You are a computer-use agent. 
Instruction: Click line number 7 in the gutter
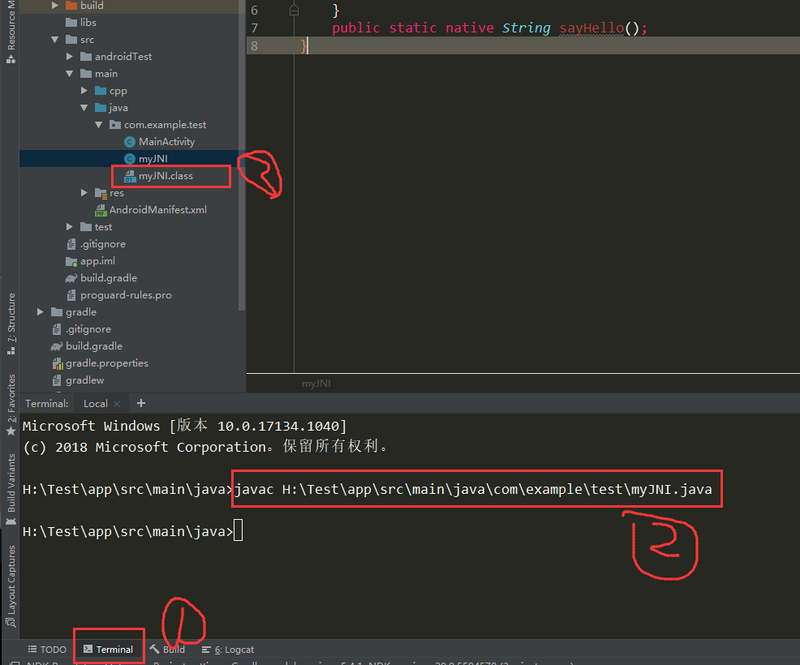(x=254, y=28)
